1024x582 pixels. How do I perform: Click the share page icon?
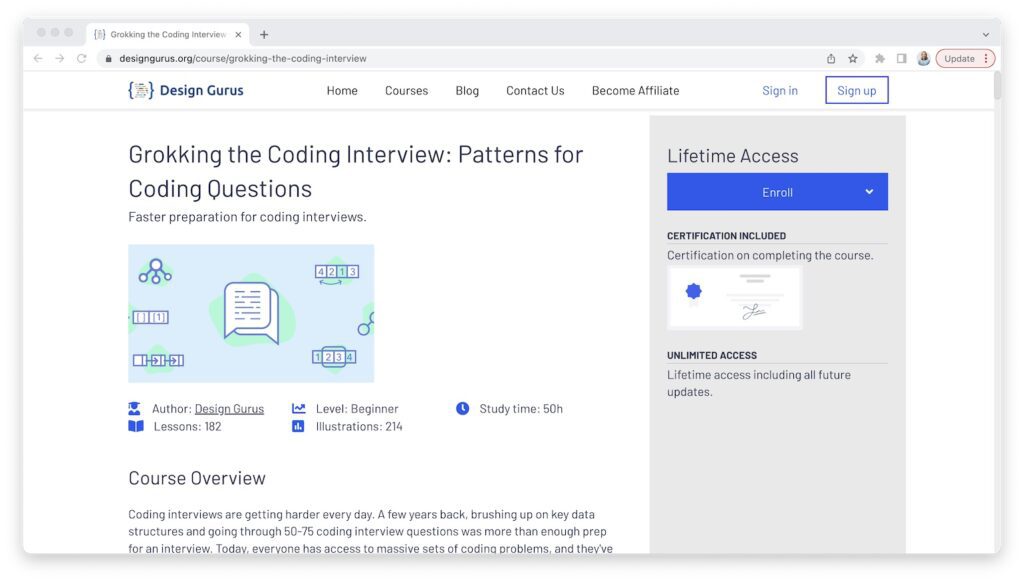(x=831, y=58)
